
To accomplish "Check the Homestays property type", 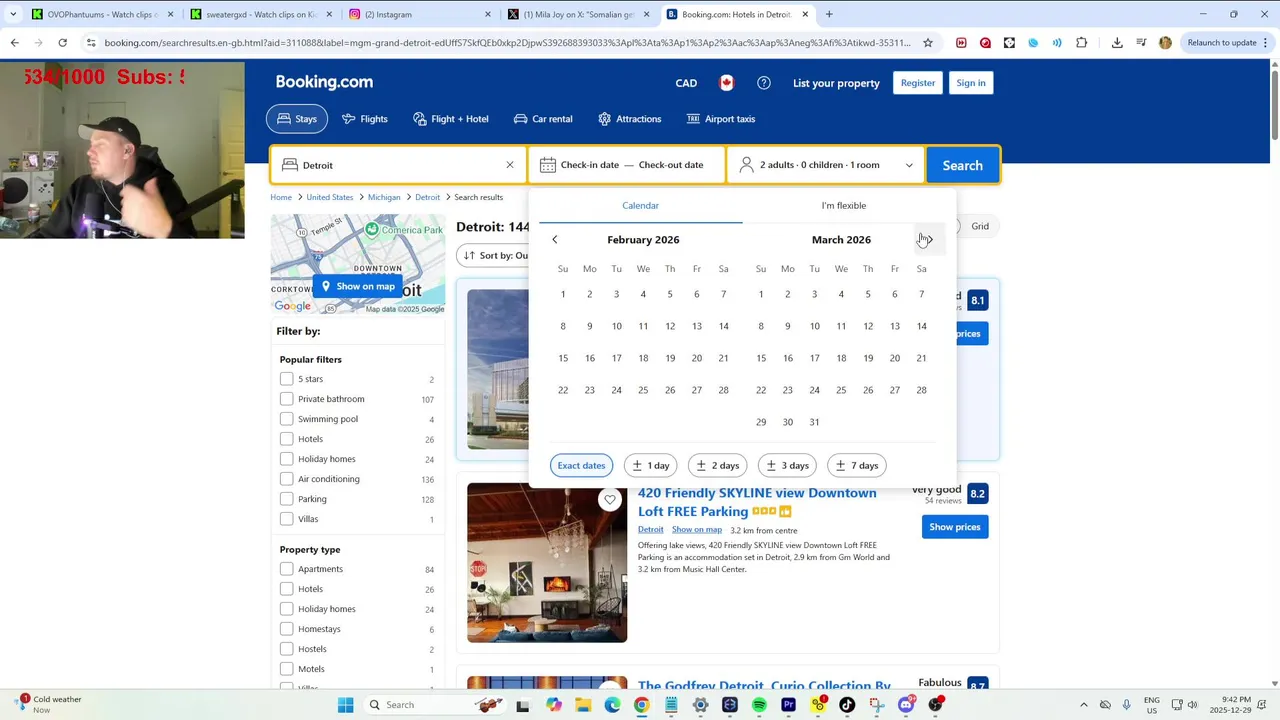I will pos(287,629).
